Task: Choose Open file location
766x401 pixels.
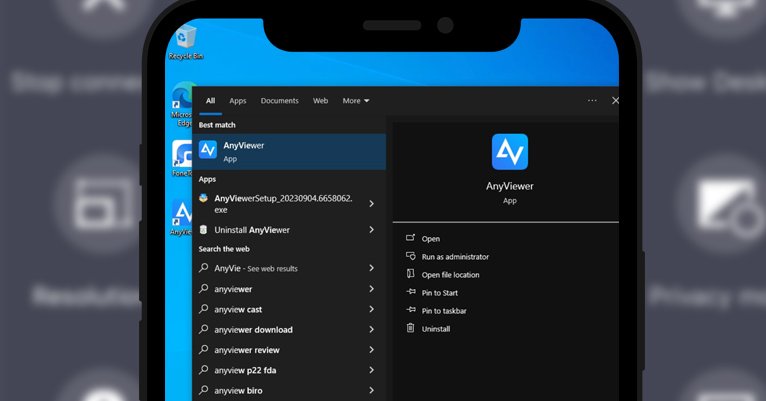Action: click(x=450, y=274)
